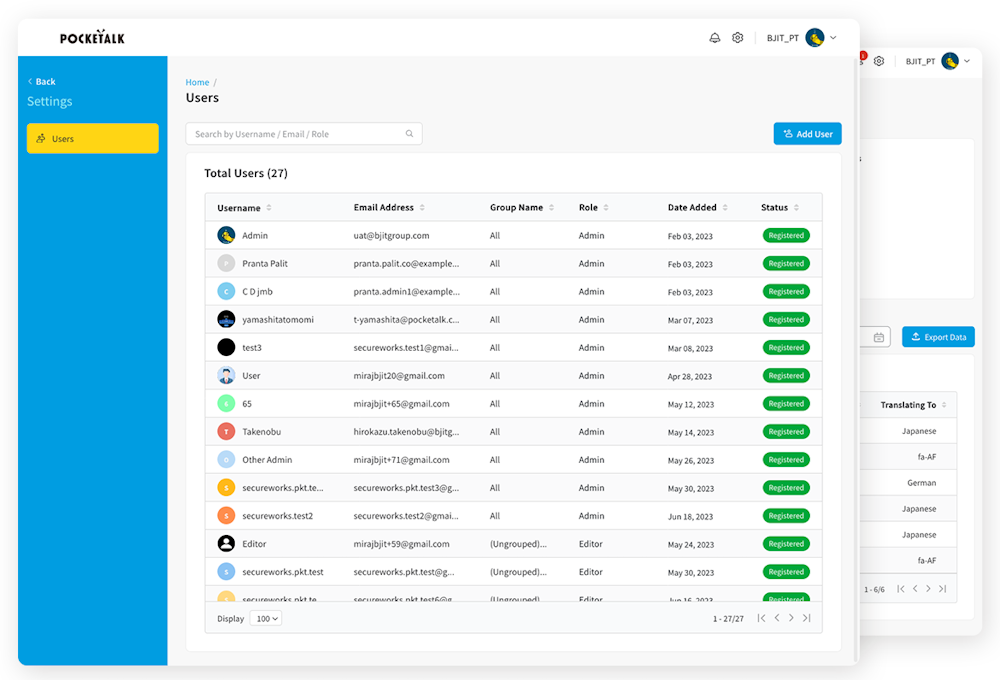Screen dimensions: 1000x680
Task: Open settings gear in front window header
Action: pos(737,38)
